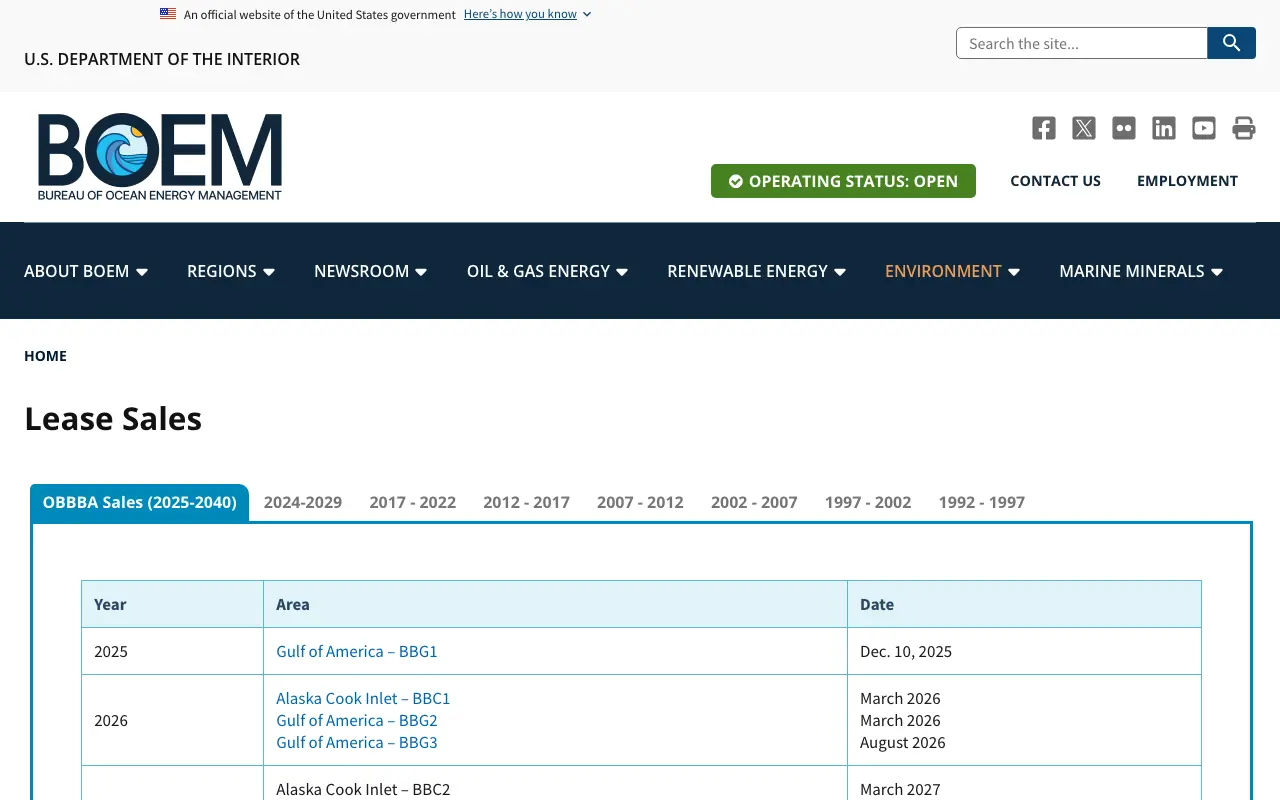1280x800 pixels.
Task: Expand the Marine Minerals menu
Action: [x=1141, y=271]
